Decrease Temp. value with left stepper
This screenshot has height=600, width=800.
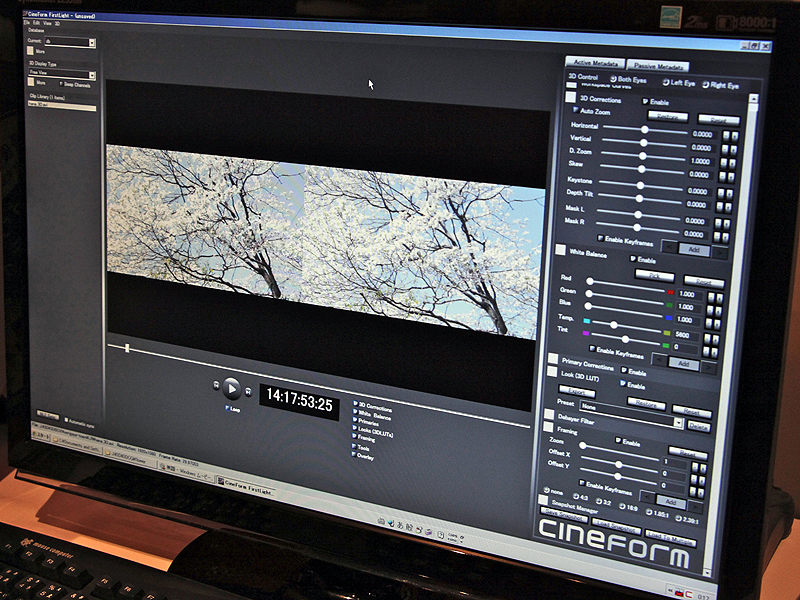tap(707, 338)
